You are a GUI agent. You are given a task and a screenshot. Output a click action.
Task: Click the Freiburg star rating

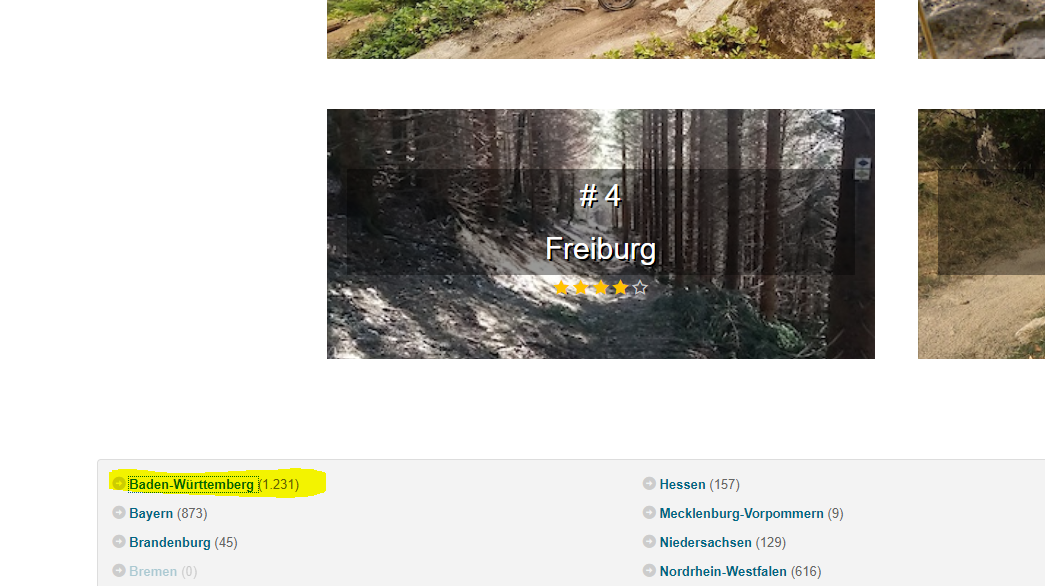pyautogui.click(x=600, y=287)
